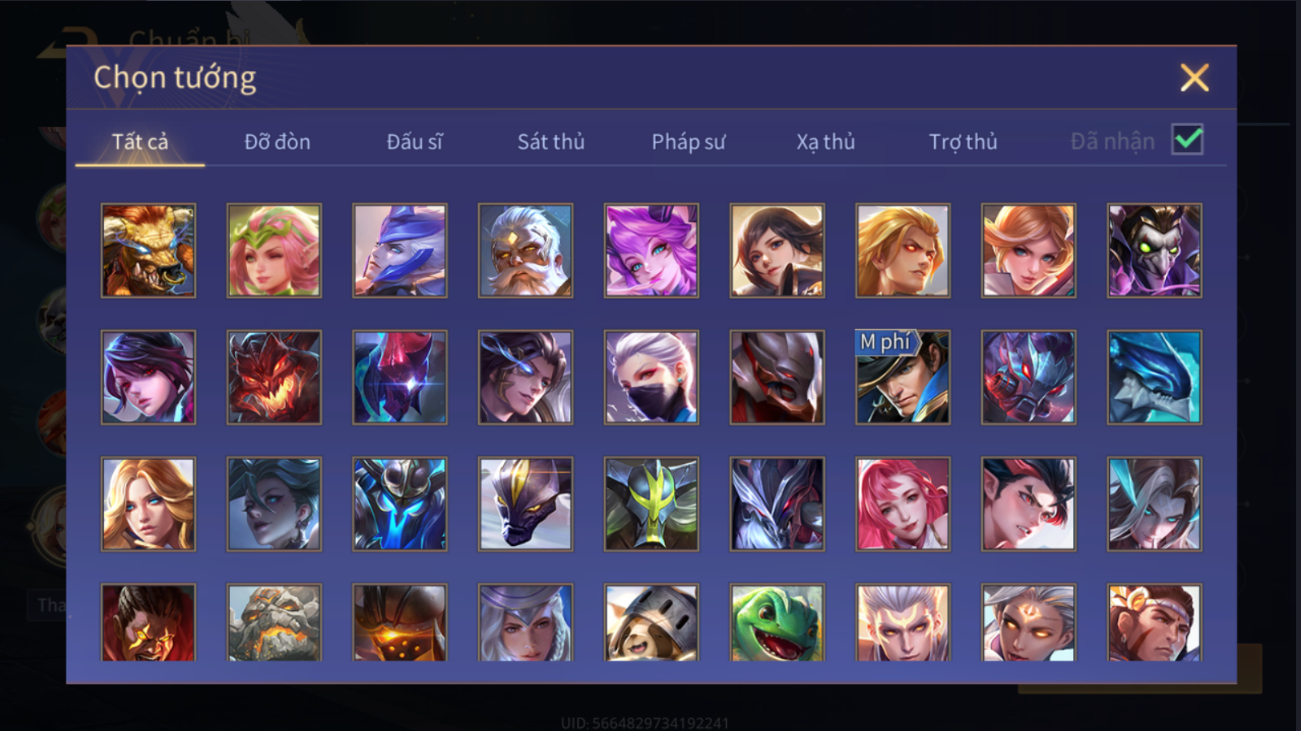The image size is (1301, 731).
Task: Open the 'Sát thủ' tab
Action: click(x=551, y=142)
